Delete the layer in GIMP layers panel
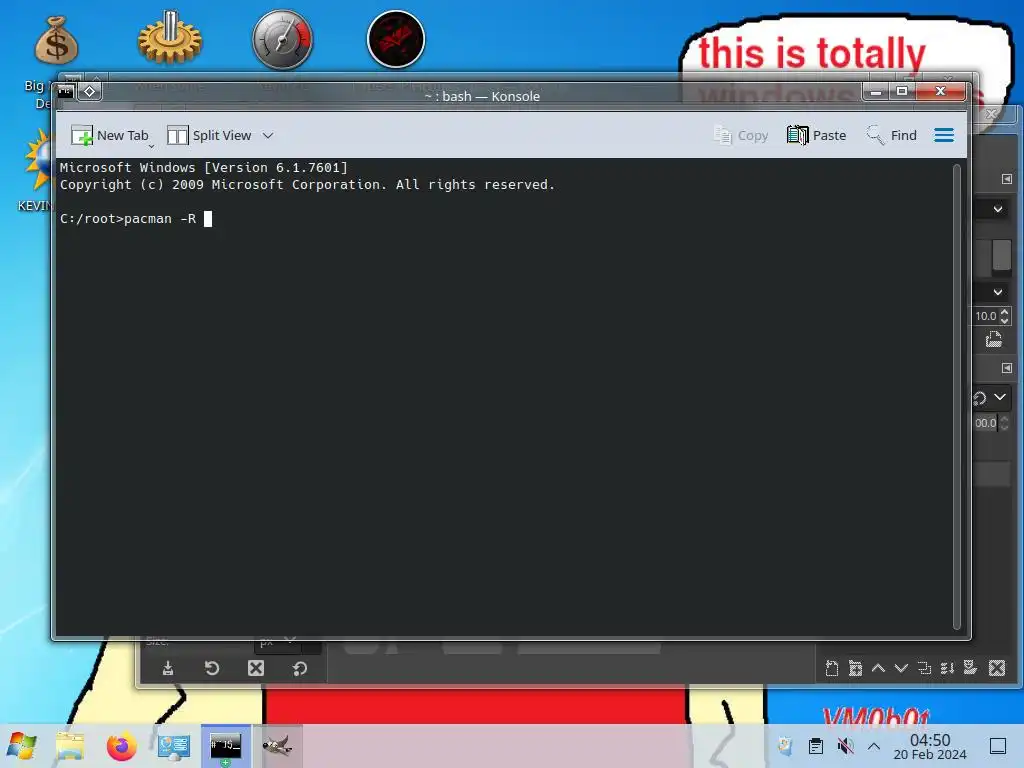The width and height of the screenshot is (1024, 768). 997,668
